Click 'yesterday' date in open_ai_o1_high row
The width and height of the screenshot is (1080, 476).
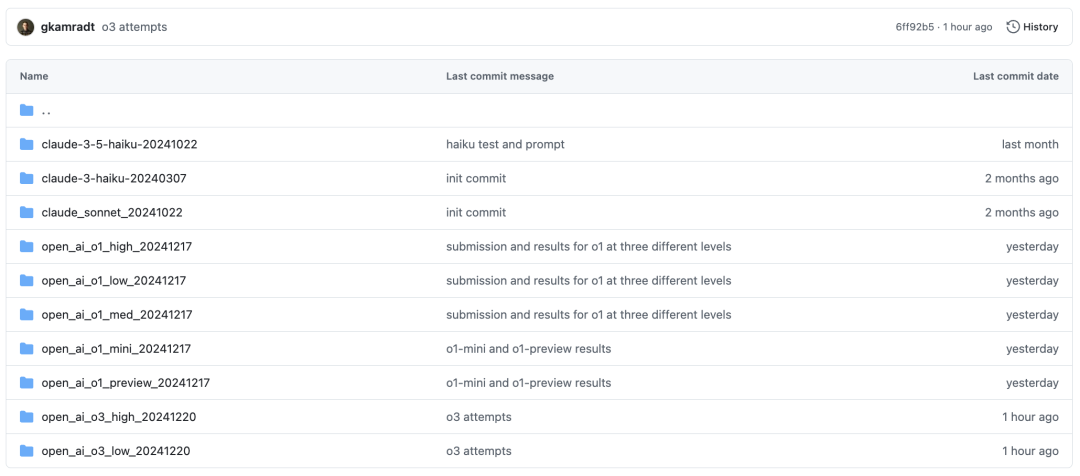[x=1032, y=247]
